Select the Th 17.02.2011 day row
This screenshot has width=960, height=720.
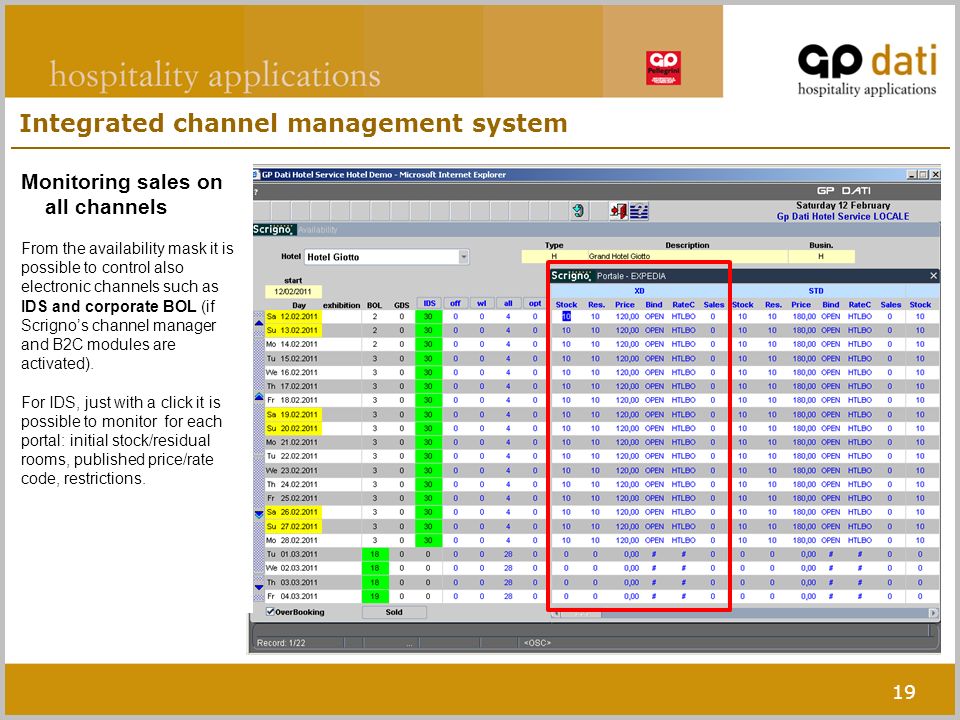[x=293, y=386]
